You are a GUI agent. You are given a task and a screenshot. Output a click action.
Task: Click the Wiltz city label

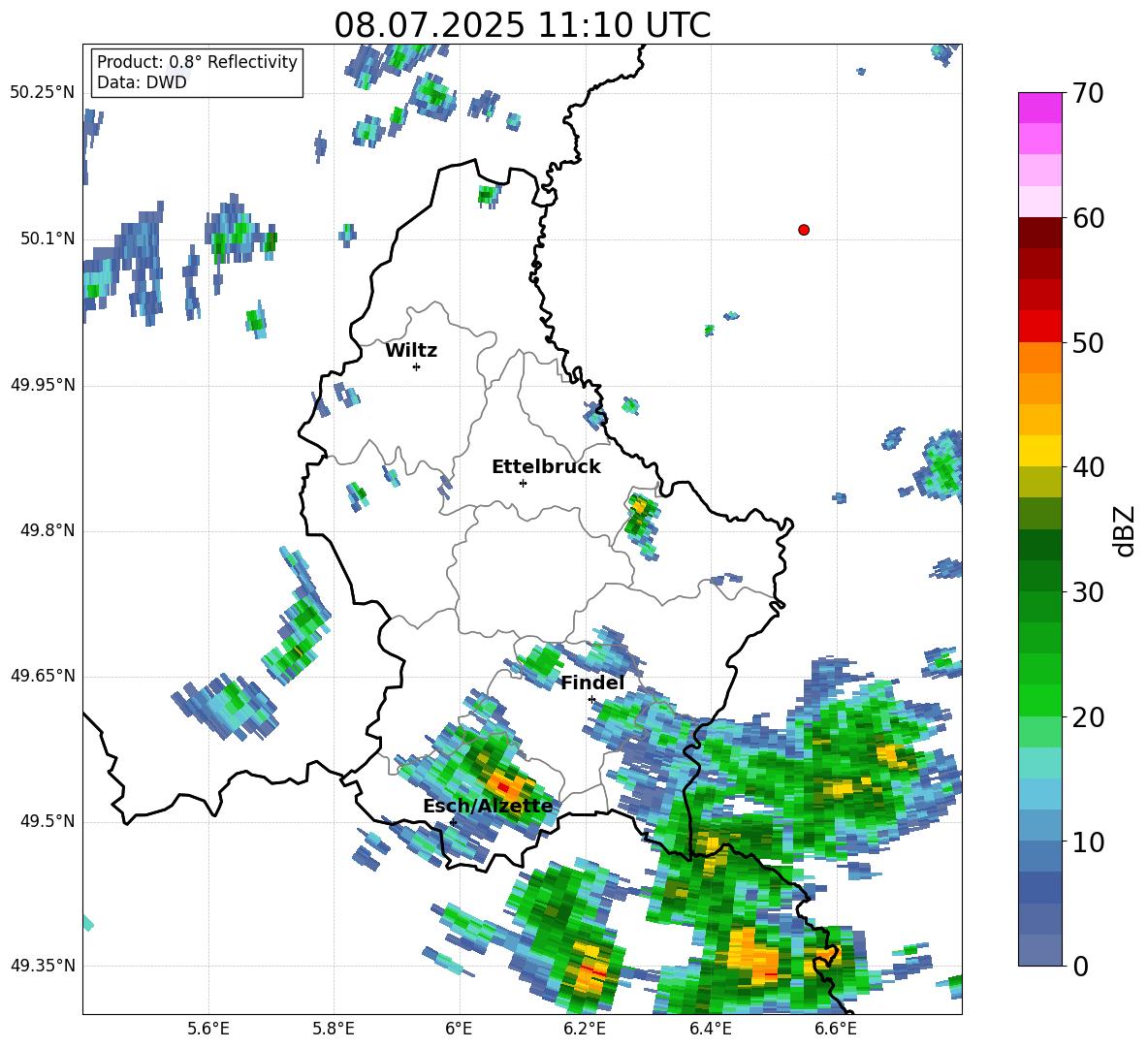pyautogui.click(x=411, y=351)
